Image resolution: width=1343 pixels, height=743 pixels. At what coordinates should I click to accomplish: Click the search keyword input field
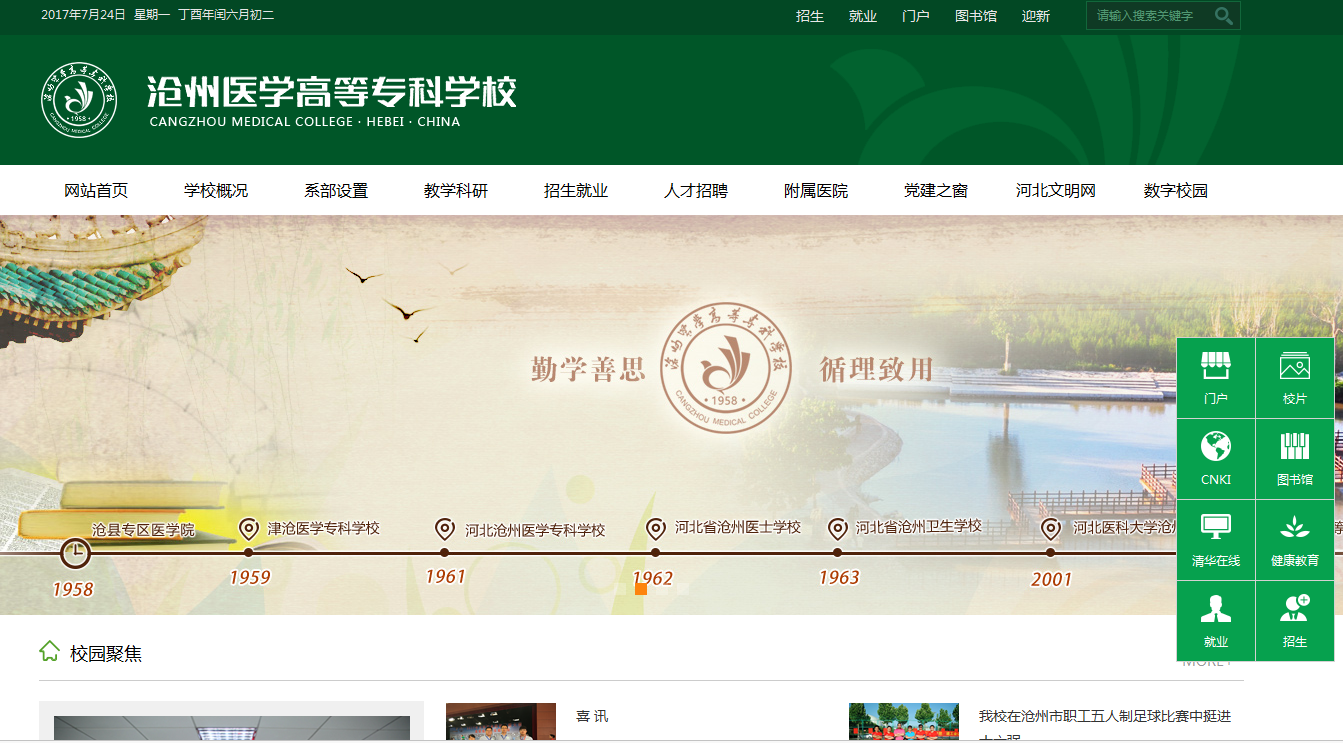[x=1148, y=16]
